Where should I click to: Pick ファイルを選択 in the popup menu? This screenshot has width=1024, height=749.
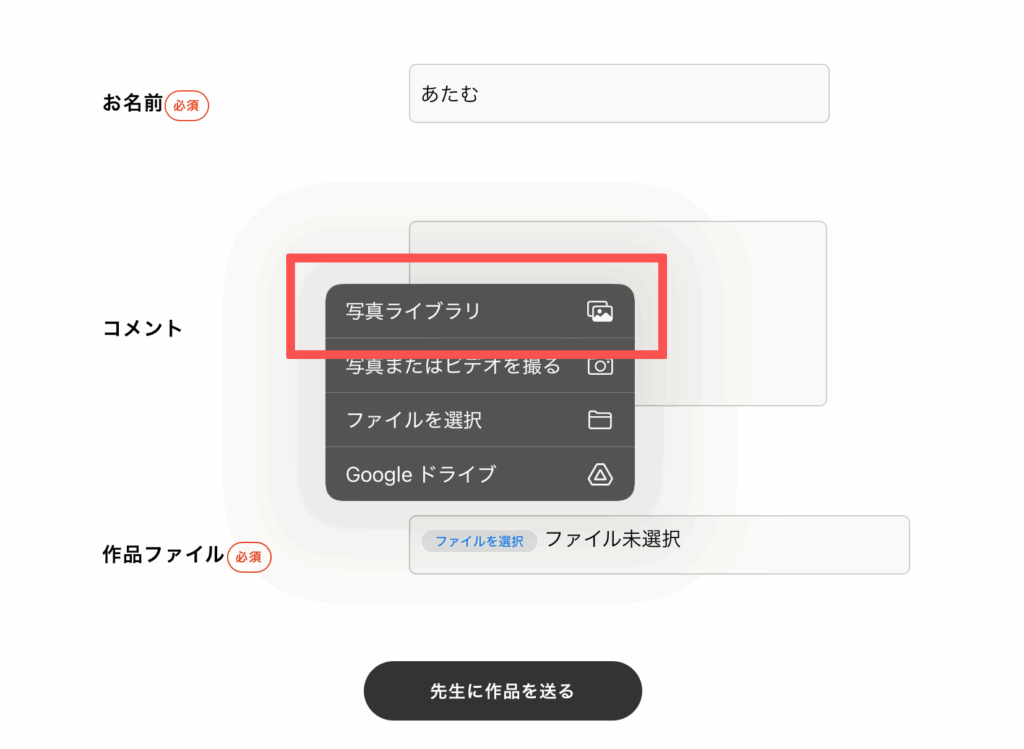(x=414, y=420)
